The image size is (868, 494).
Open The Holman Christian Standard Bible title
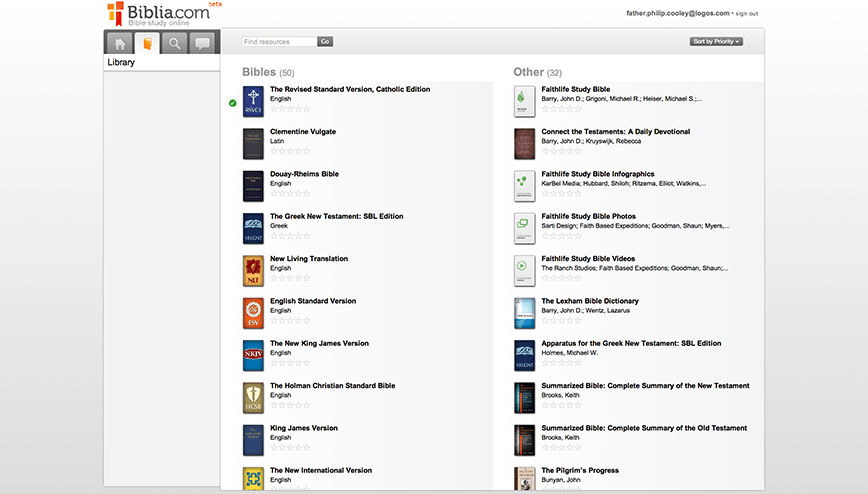coord(333,386)
